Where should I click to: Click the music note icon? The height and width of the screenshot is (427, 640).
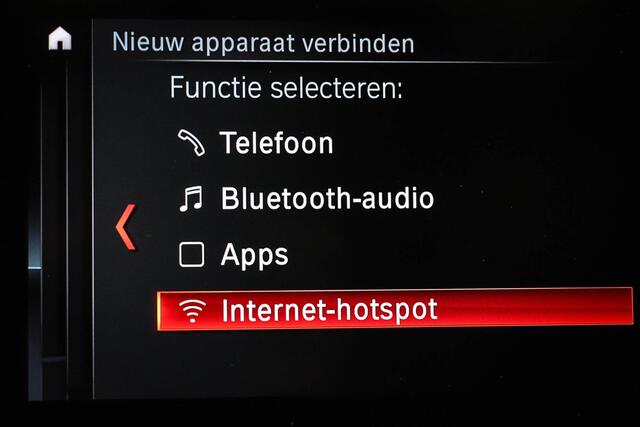(191, 199)
